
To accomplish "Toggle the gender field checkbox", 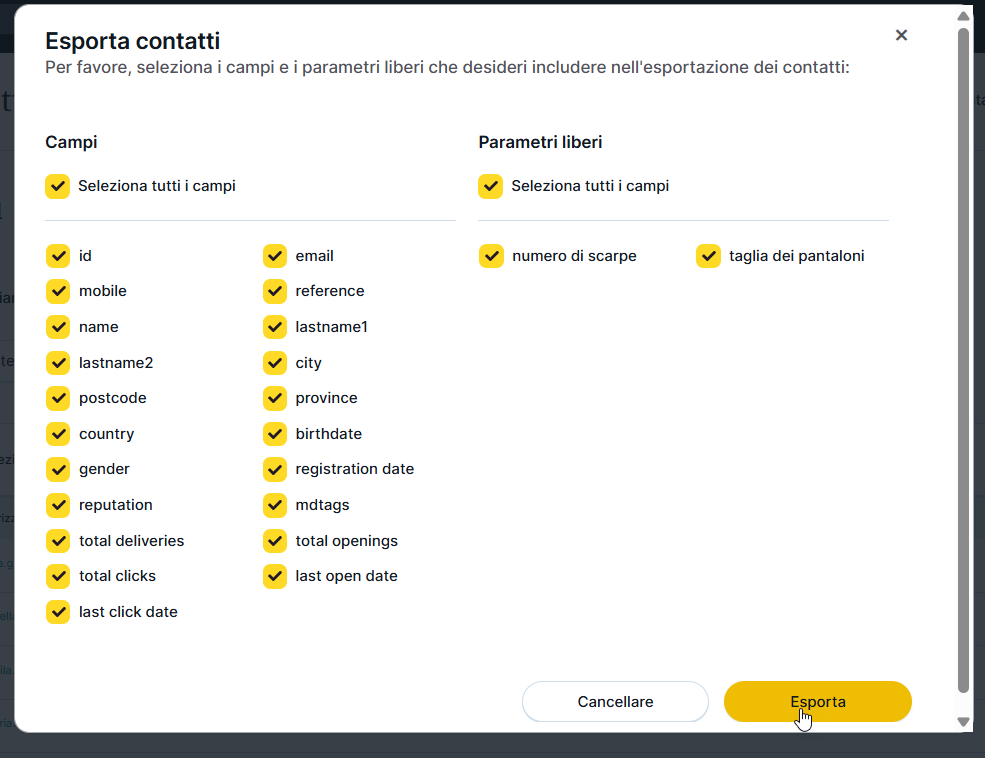I will [x=58, y=469].
